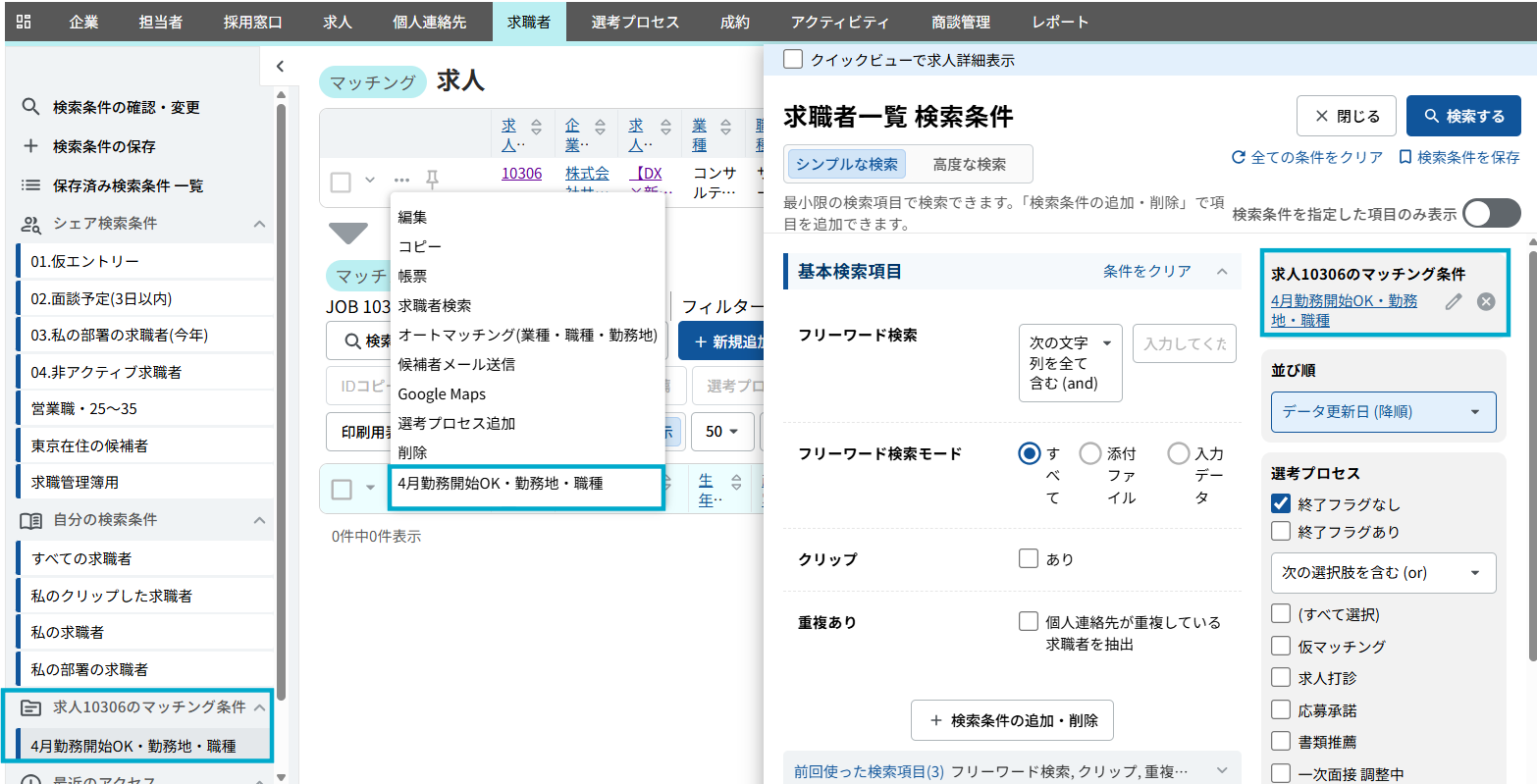
Task: Collapse the left sidebar with arrow icon
Action: (x=280, y=67)
